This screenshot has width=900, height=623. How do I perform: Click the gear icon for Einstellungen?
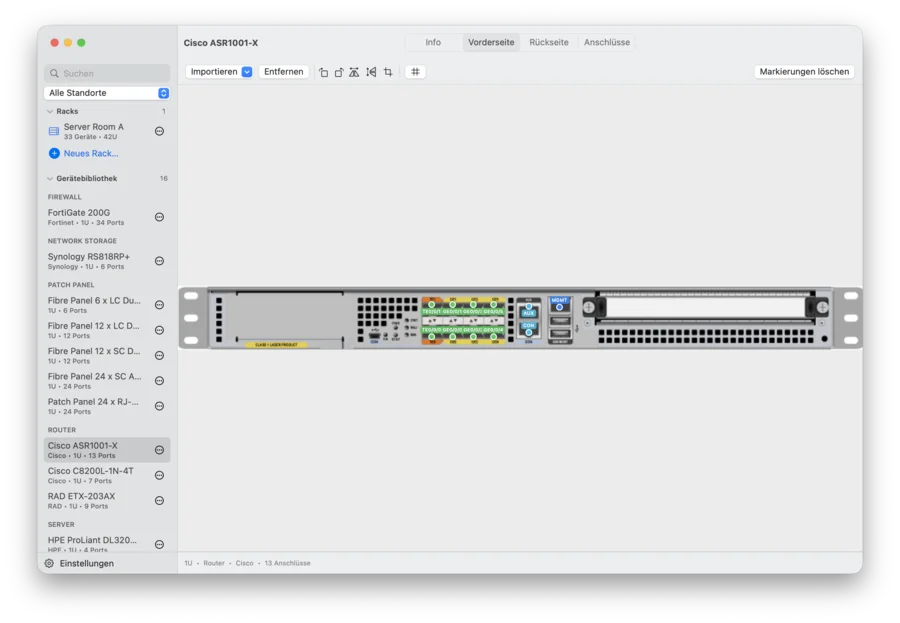(x=49, y=563)
